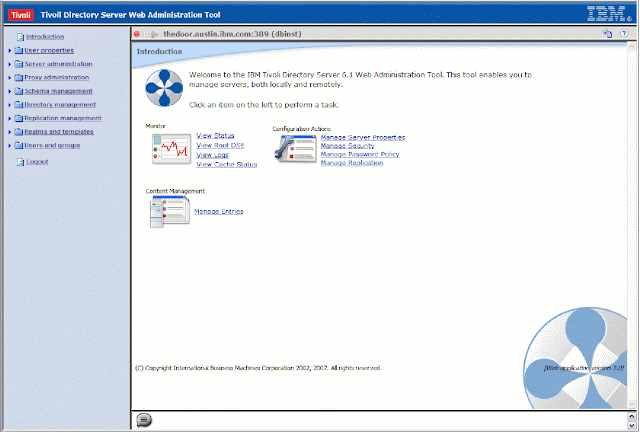Open the View Root DSE link
The height and width of the screenshot is (432, 640).
(x=220, y=145)
